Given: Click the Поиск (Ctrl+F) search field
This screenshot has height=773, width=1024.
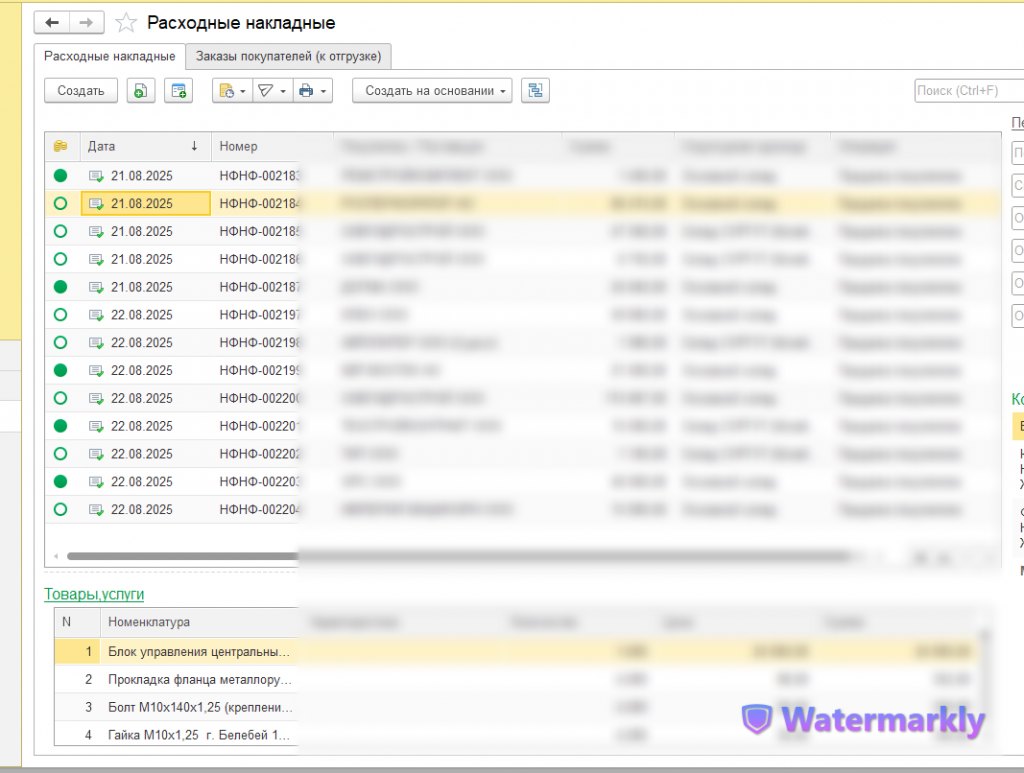Looking at the screenshot, I should 969,91.
